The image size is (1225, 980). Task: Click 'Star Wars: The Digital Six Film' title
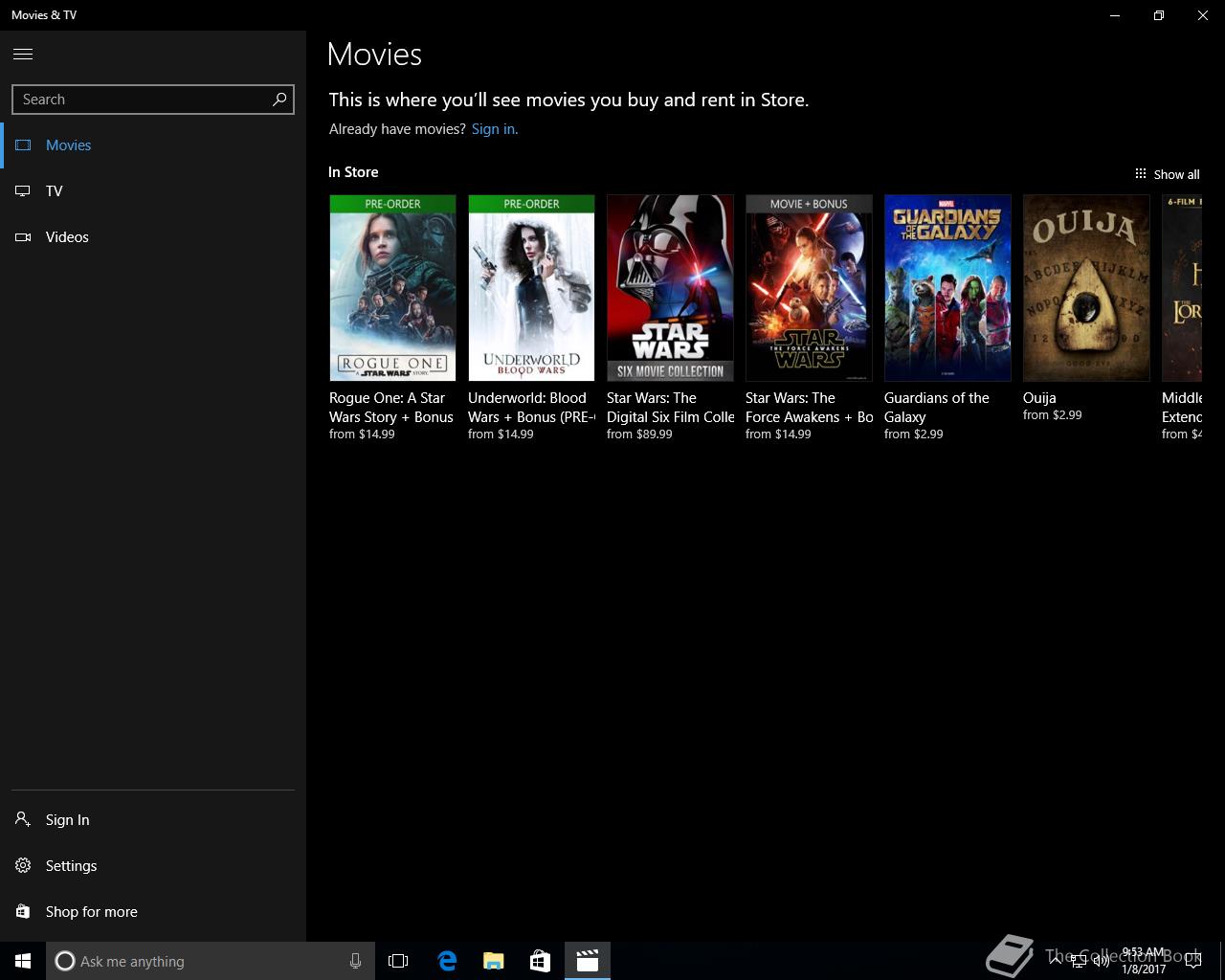coord(670,408)
